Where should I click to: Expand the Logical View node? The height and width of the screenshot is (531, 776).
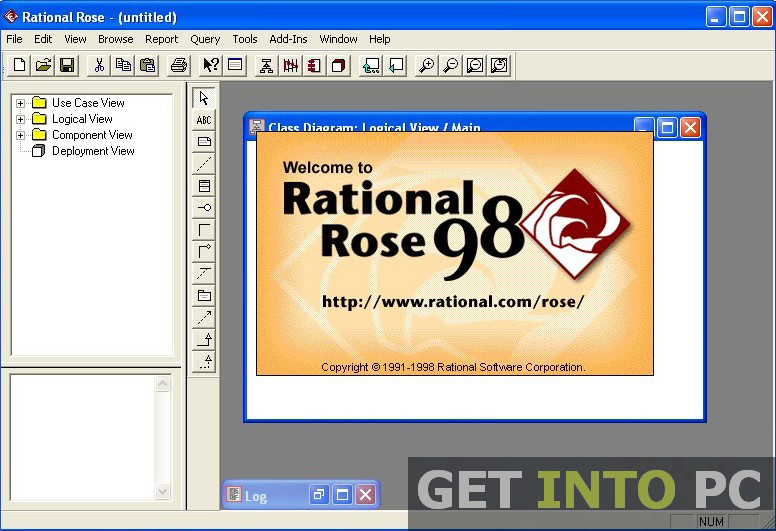click(20, 119)
